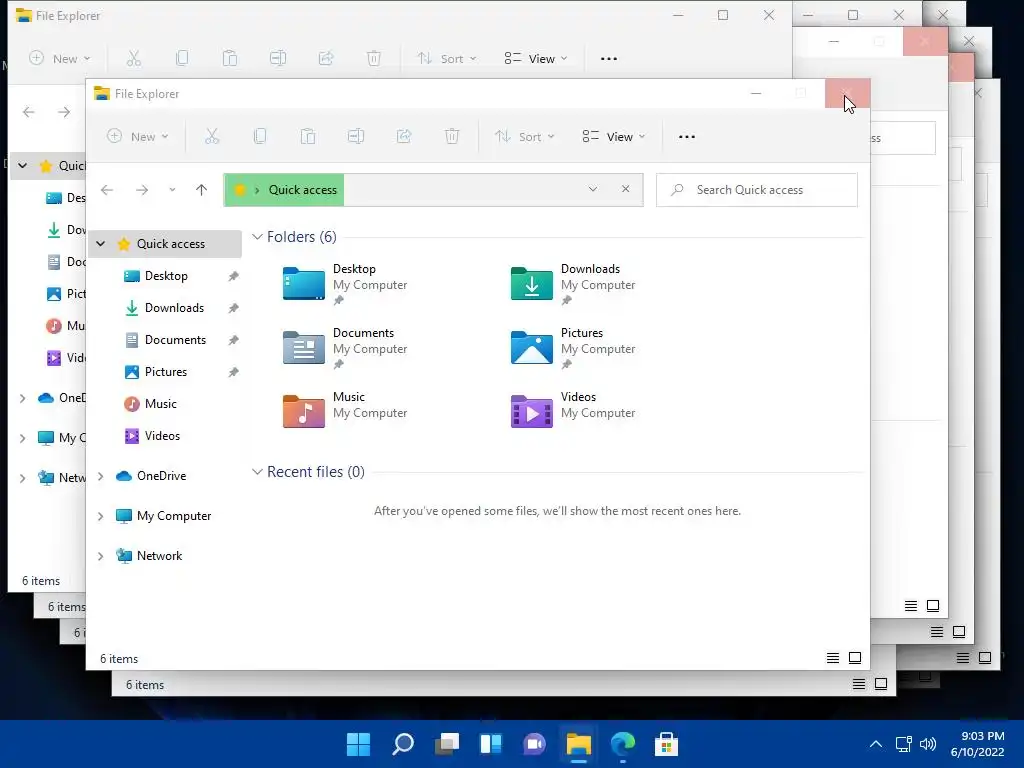This screenshot has height=768, width=1024.
Task: Open the Windows Start menu
Action: (359, 744)
